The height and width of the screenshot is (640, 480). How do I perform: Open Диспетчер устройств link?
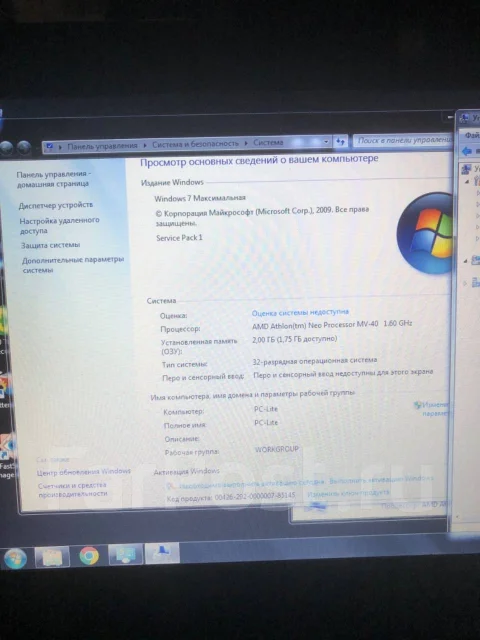tap(56, 205)
